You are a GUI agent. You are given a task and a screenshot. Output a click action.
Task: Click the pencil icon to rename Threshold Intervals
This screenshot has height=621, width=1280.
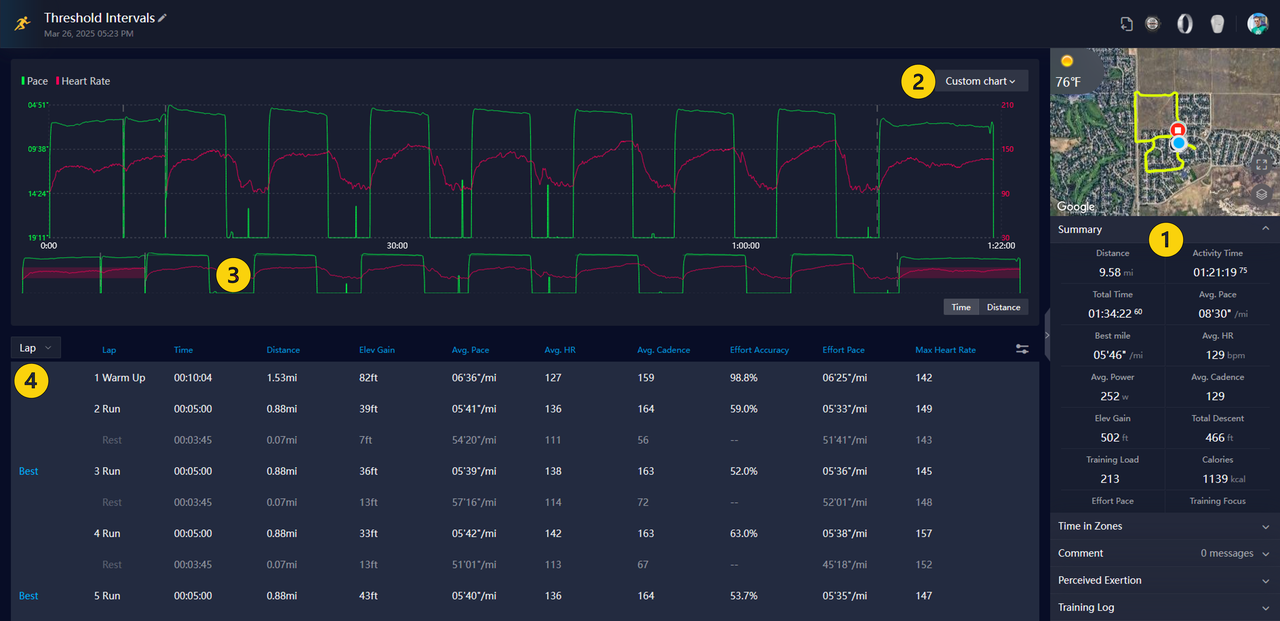[x=163, y=18]
